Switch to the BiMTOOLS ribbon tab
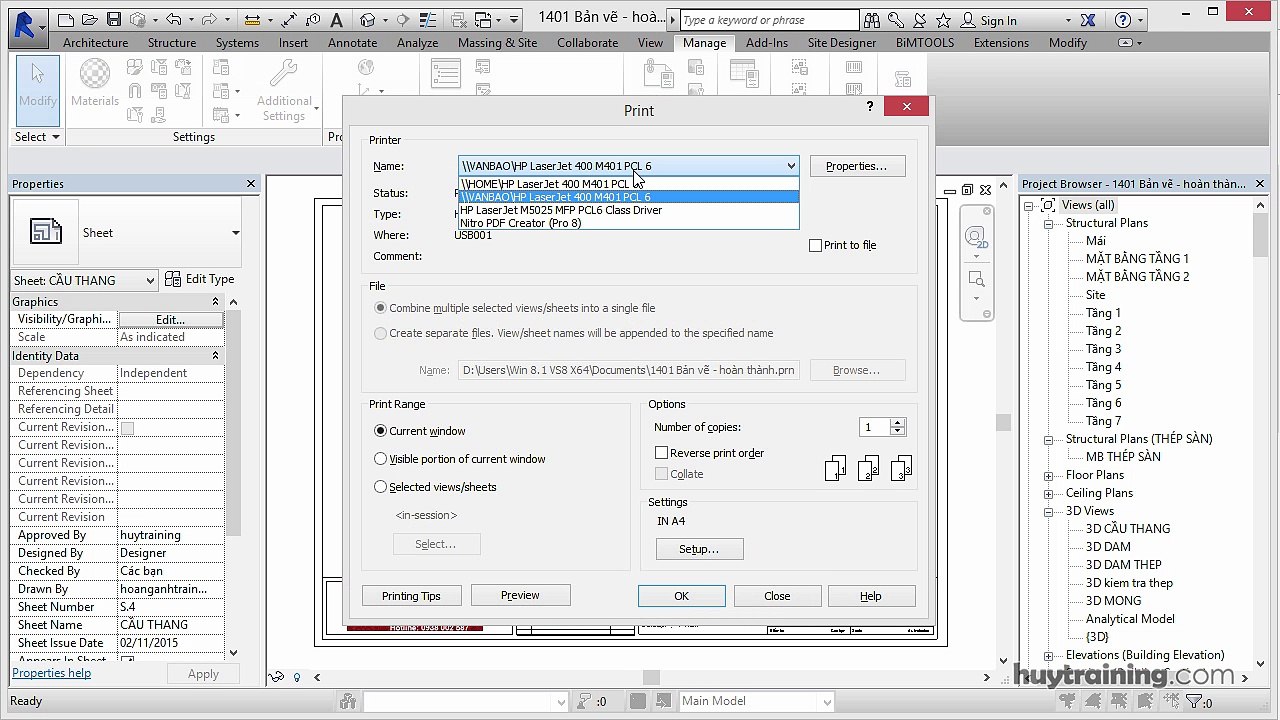1280x720 pixels. (x=925, y=43)
